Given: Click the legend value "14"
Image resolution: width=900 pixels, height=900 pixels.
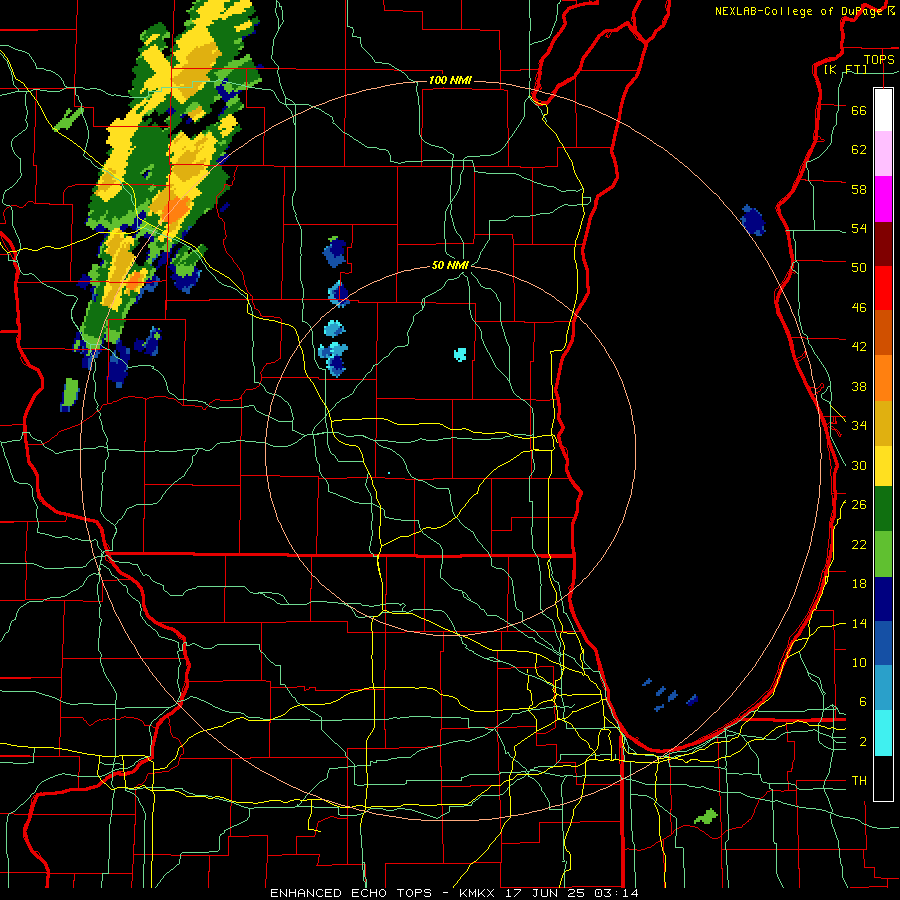Looking at the screenshot, I should (859, 623).
